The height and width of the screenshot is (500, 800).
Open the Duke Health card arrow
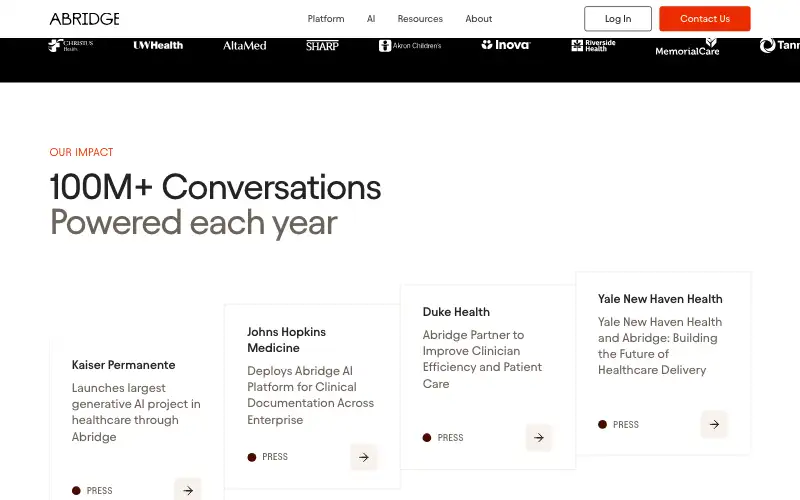[x=539, y=438]
